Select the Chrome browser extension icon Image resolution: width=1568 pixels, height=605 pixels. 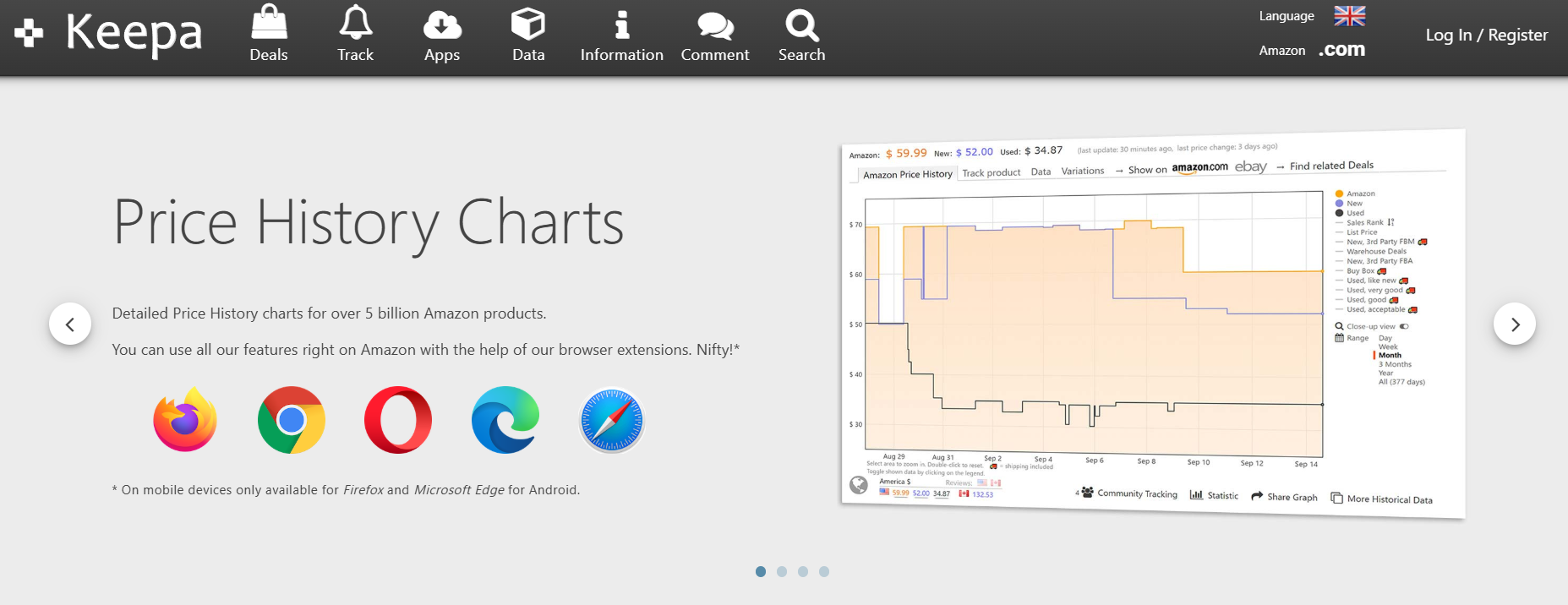[x=292, y=420]
